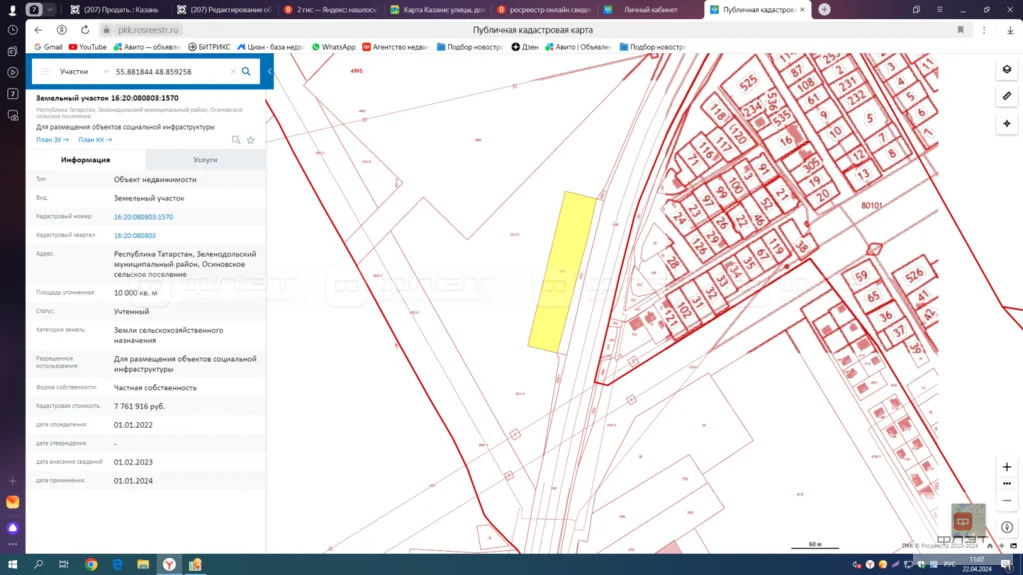
Task: Open Yandex Browser from the taskbar
Action: [169, 565]
